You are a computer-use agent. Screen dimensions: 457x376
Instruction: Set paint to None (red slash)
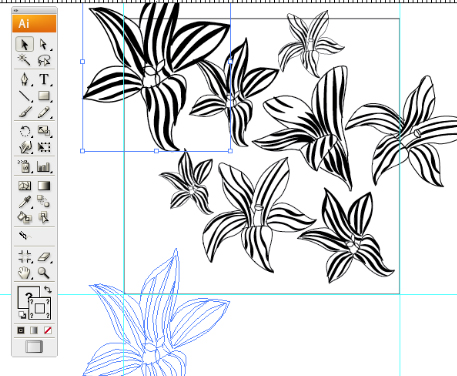[48, 330]
